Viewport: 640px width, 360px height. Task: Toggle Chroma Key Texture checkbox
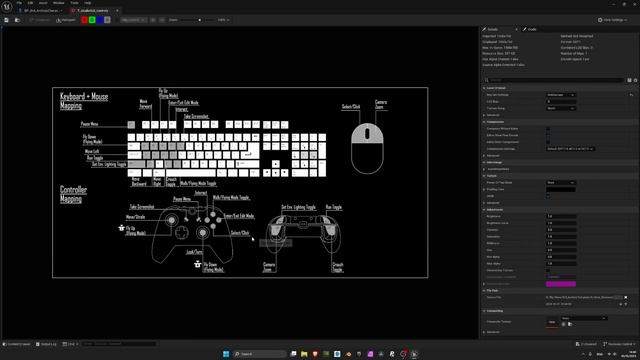548,270
